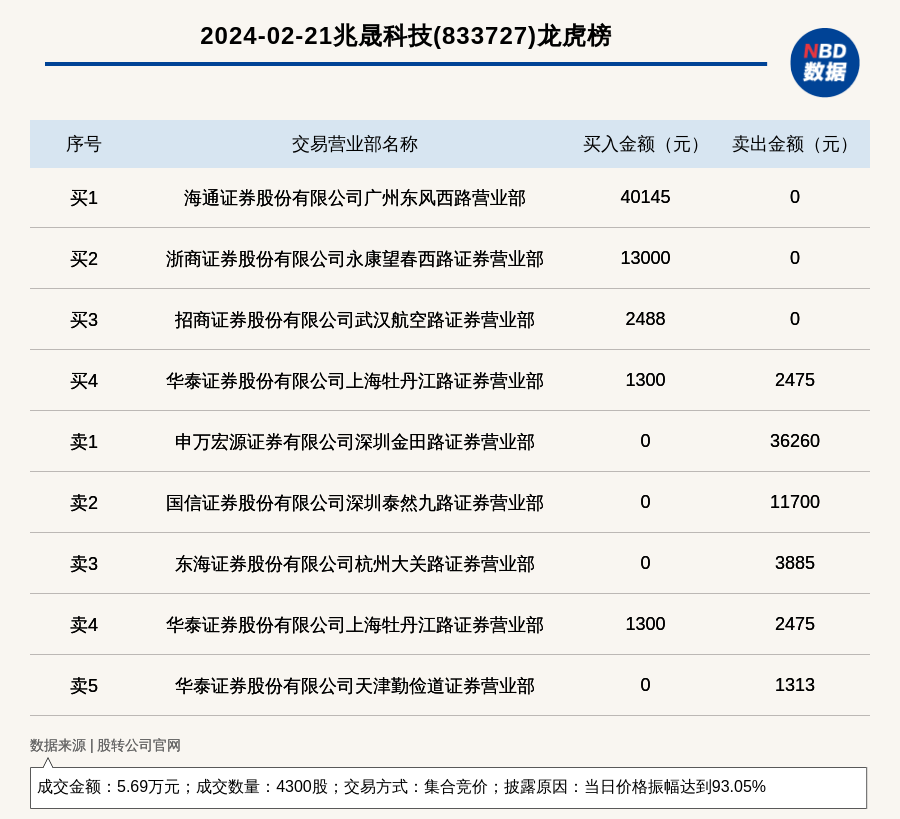Click buy amount 1300 in 卖4 row

[x=645, y=624]
